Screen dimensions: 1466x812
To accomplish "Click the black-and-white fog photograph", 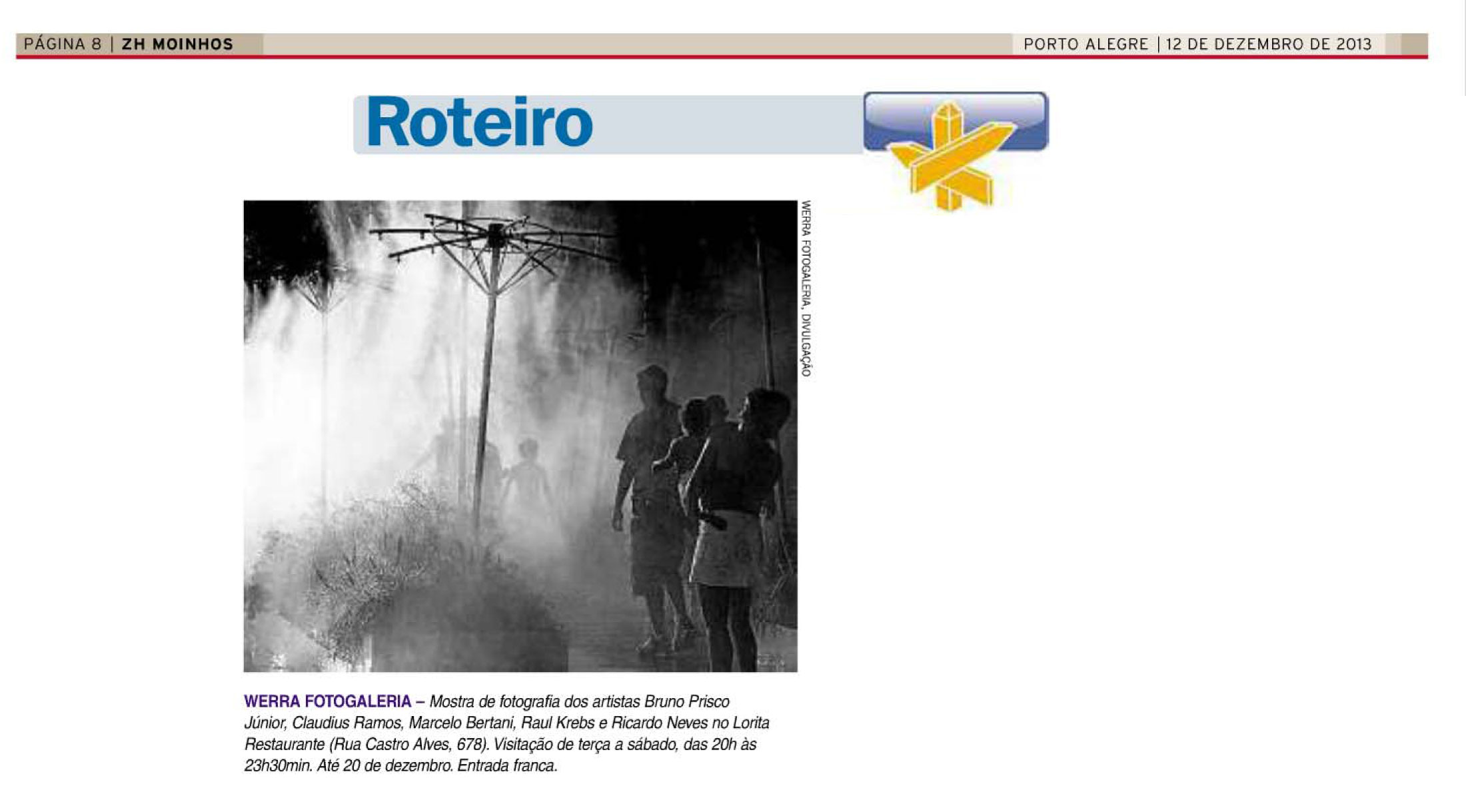I will click(520, 436).
